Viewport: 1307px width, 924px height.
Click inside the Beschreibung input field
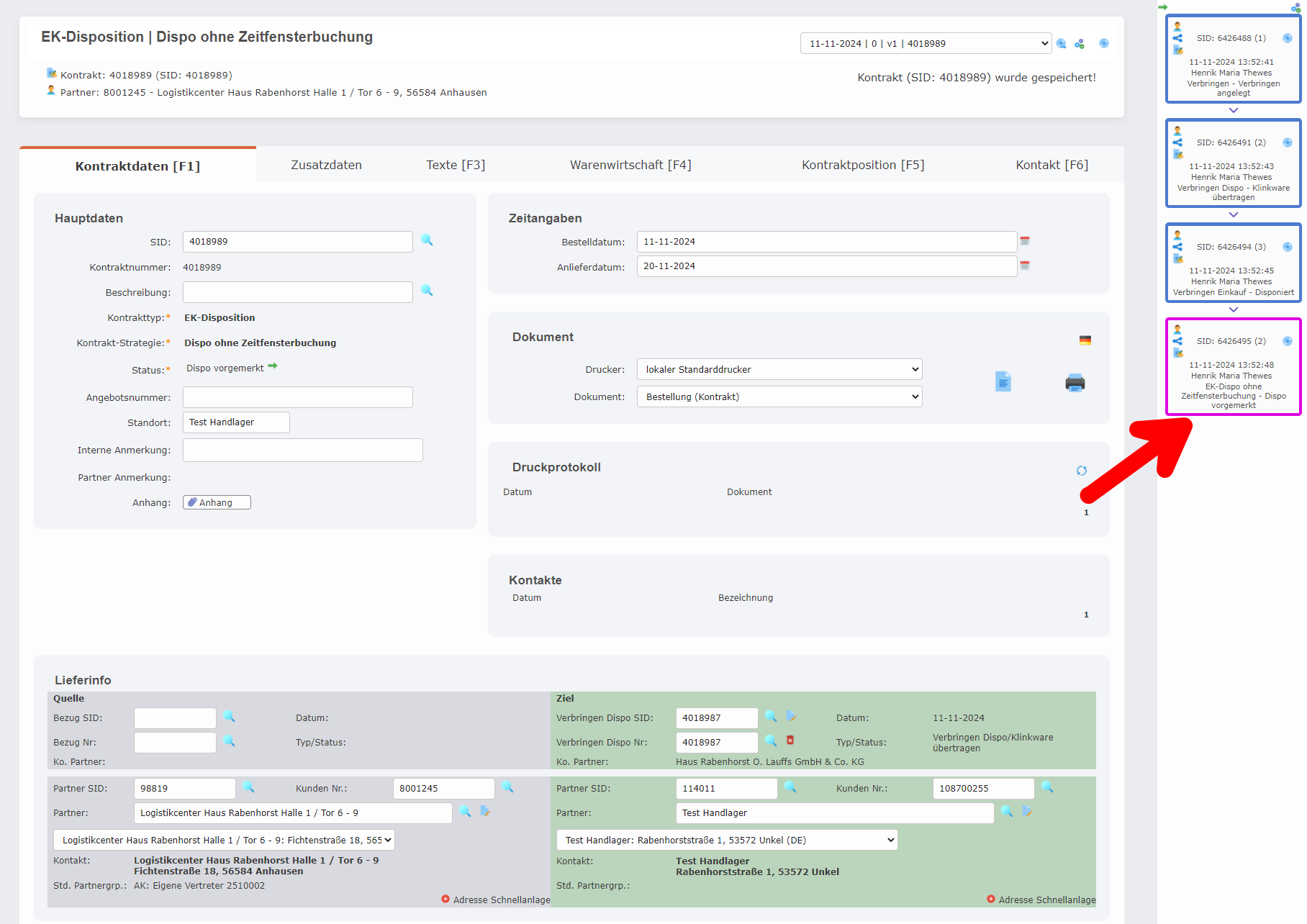click(297, 292)
